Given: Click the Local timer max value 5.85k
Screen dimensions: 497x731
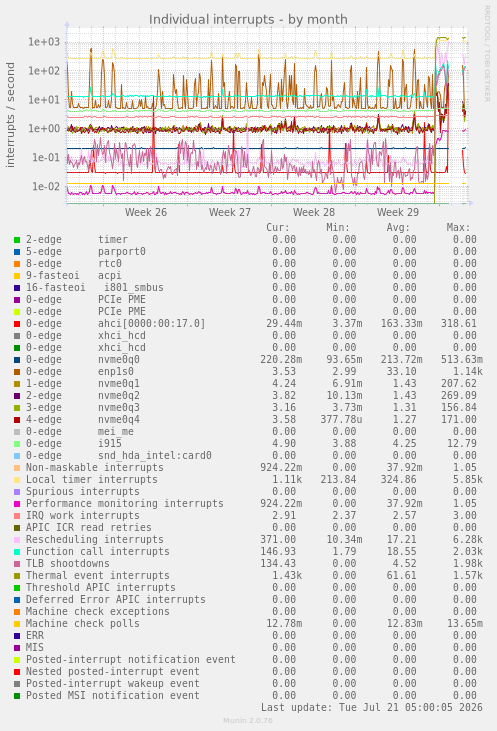Looking at the screenshot, I should pyautogui.click(x=468, y=480).
